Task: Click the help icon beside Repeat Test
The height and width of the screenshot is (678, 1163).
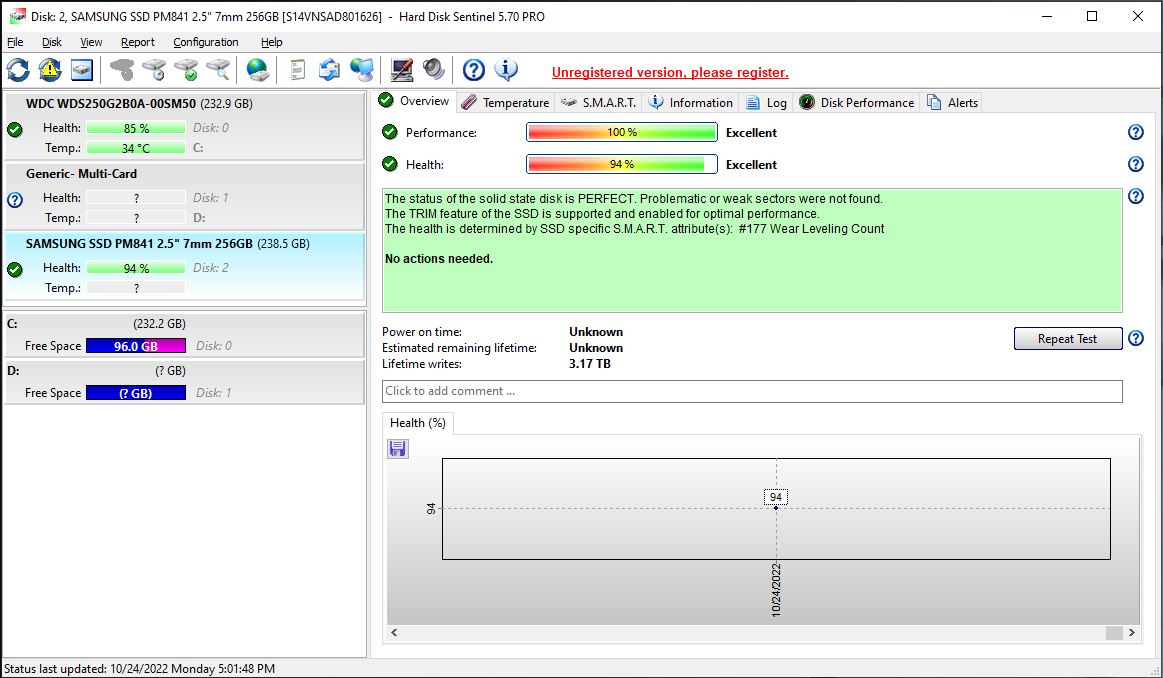Action: coord(1135,338)
